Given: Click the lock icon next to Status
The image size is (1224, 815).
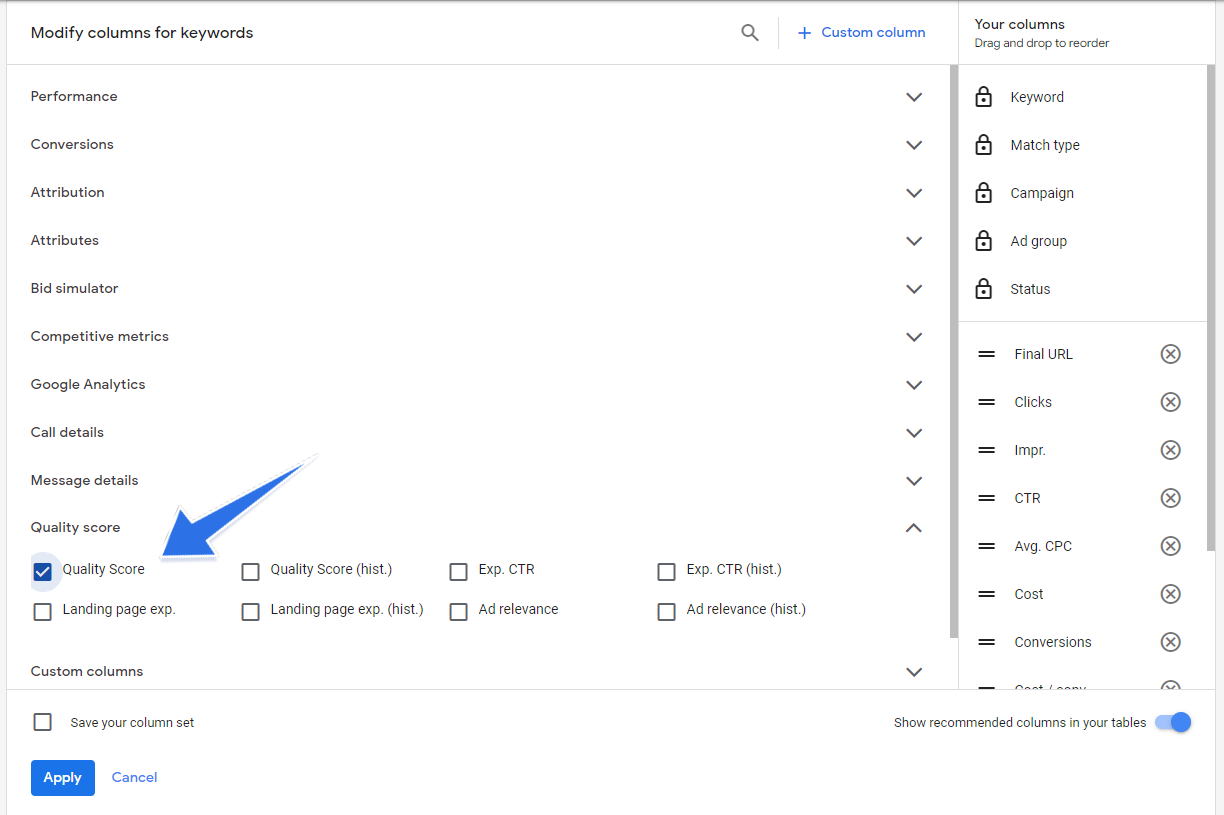Looking at the screenshot, I should [984, 289].
